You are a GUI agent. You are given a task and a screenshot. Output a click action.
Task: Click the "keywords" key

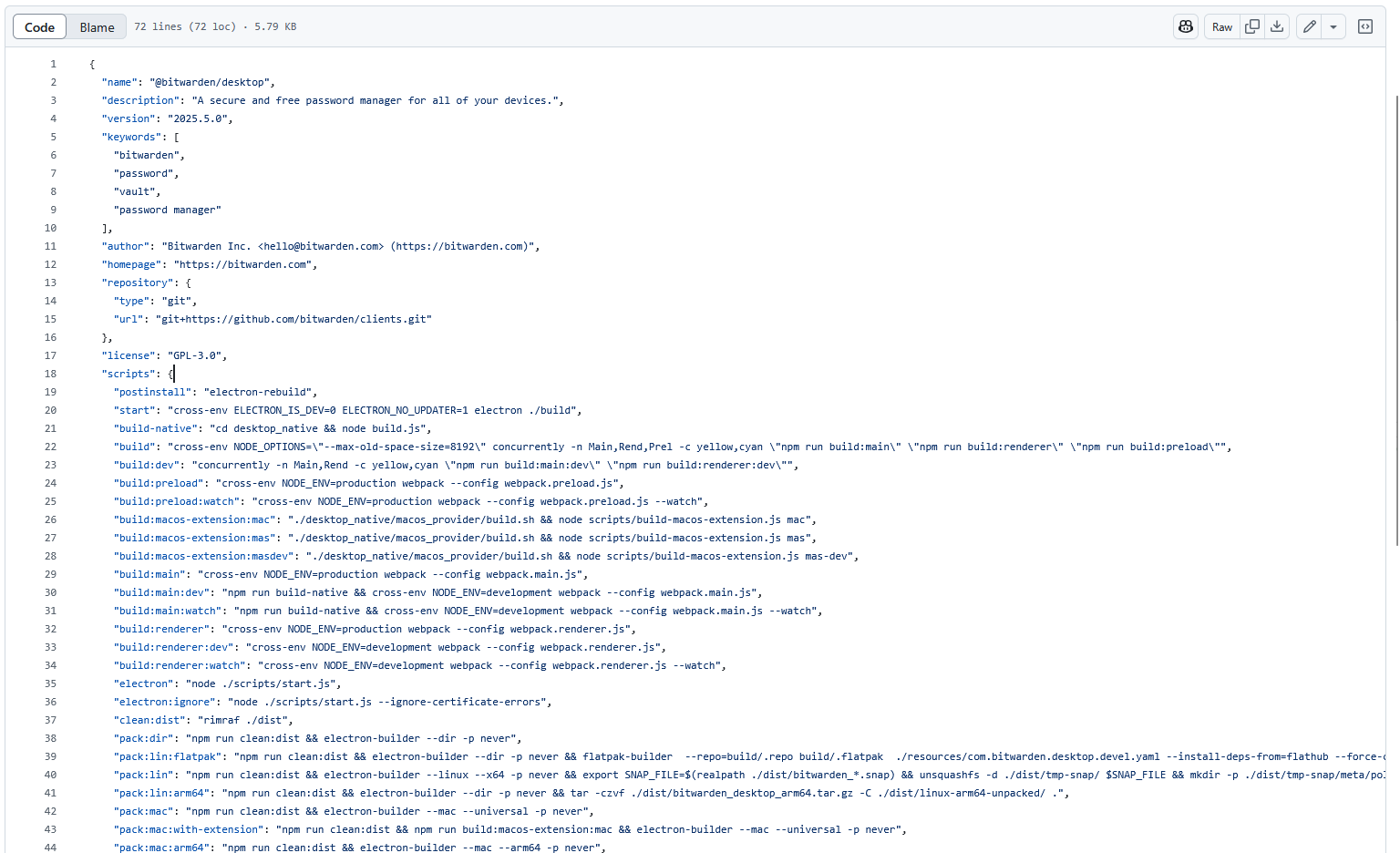(x=131, y=137)
